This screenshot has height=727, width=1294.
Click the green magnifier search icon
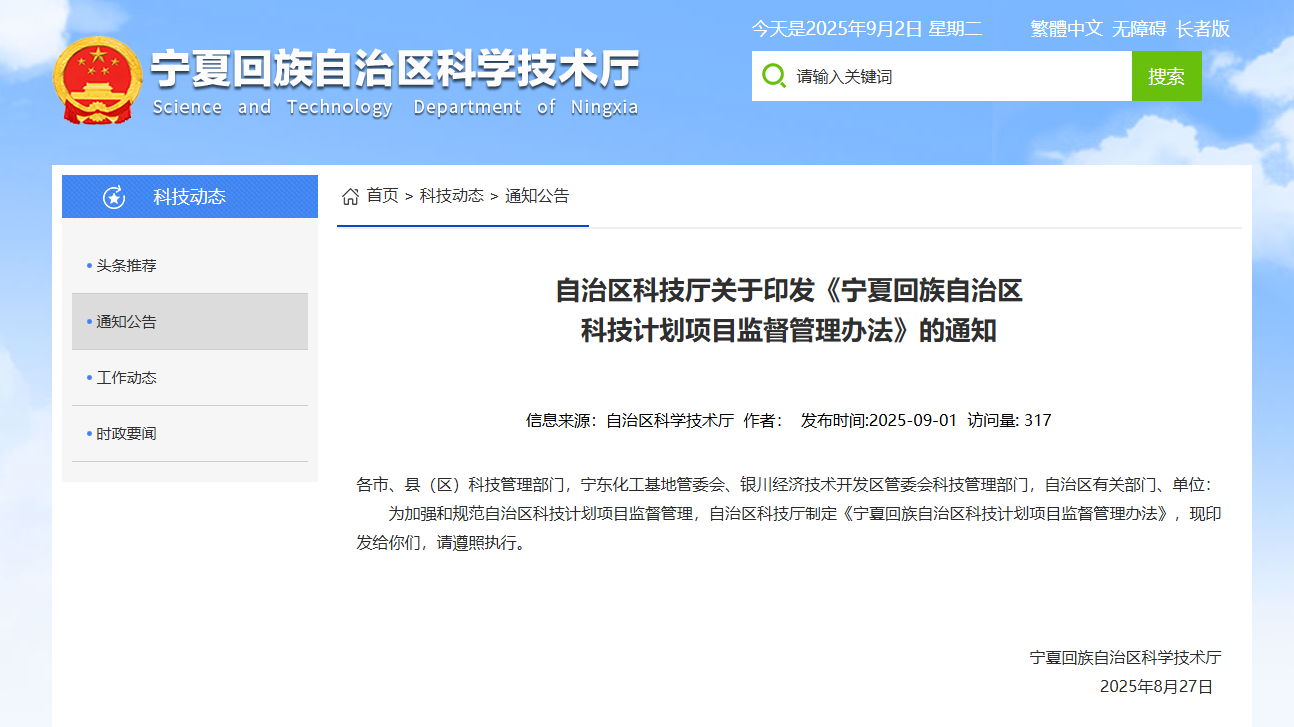(x=773, y=76)
